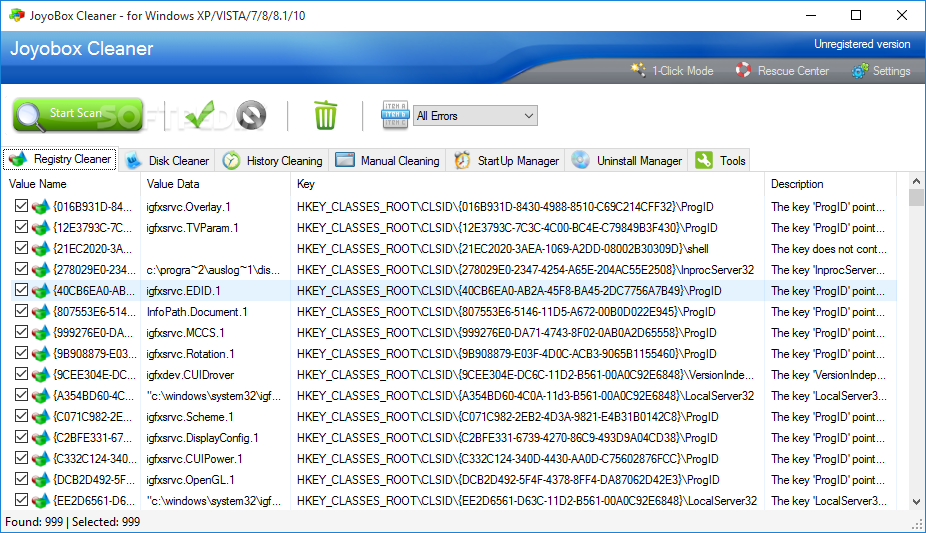926x533 pixels.
Task: Click registry icon of {21EC2020-3A row
Action: coord(40,248)
